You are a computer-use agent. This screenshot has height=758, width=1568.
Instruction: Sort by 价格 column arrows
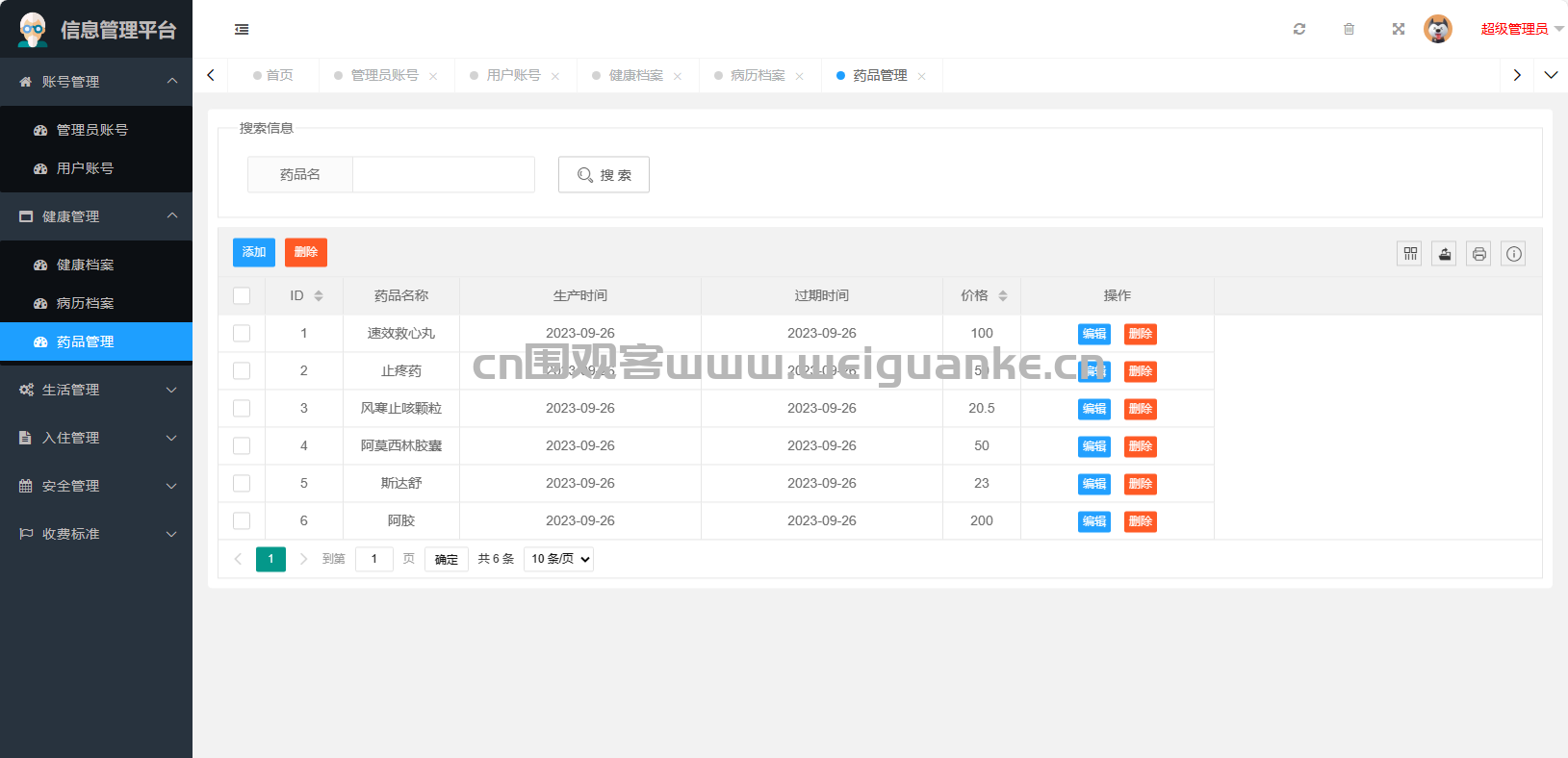pyautogui.click(x=1003, y=296)
